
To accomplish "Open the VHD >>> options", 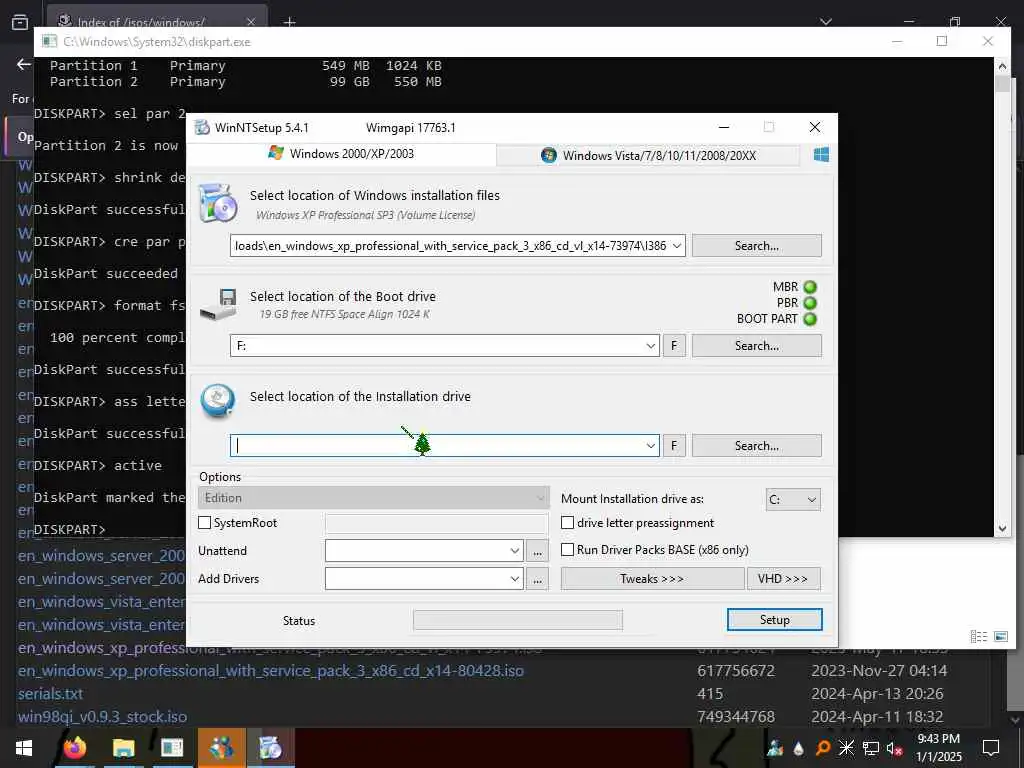I will click(784, 579).
